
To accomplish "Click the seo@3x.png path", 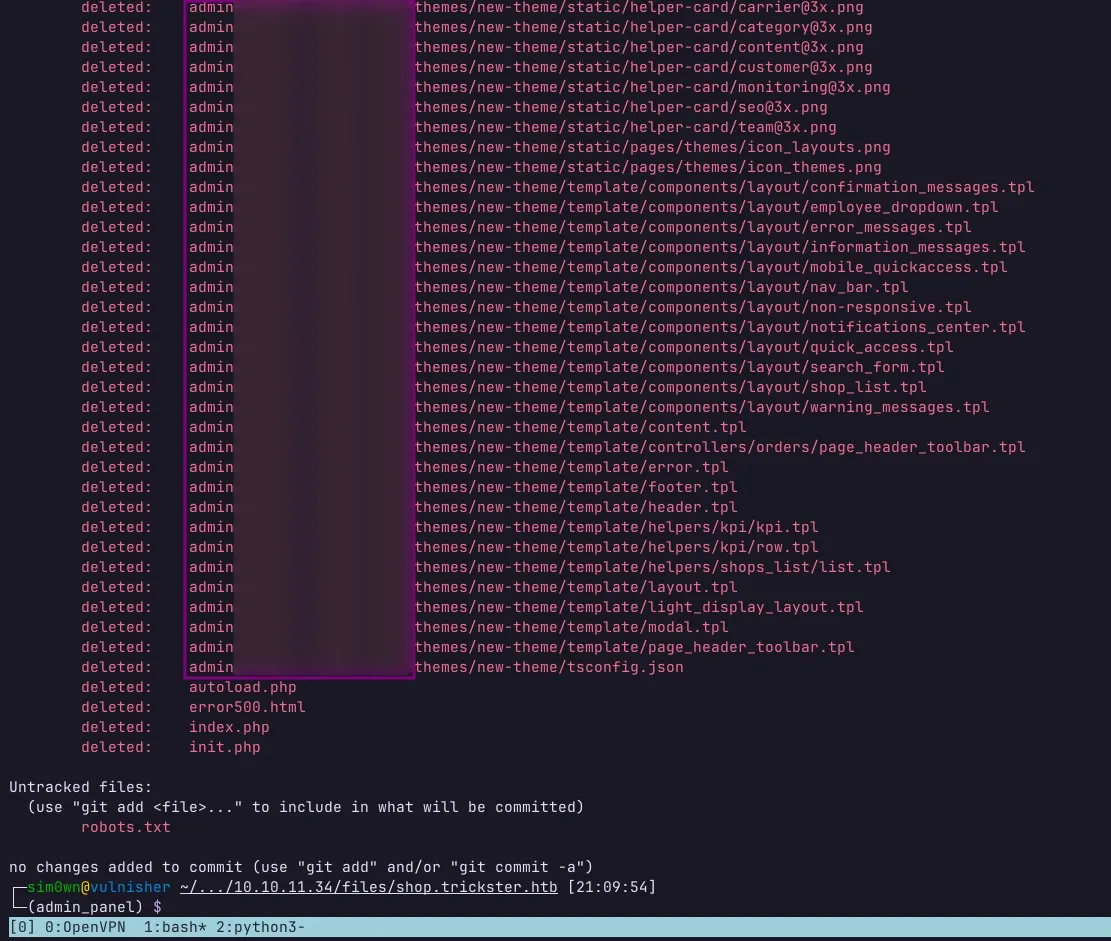I will (x=621, y=107).
